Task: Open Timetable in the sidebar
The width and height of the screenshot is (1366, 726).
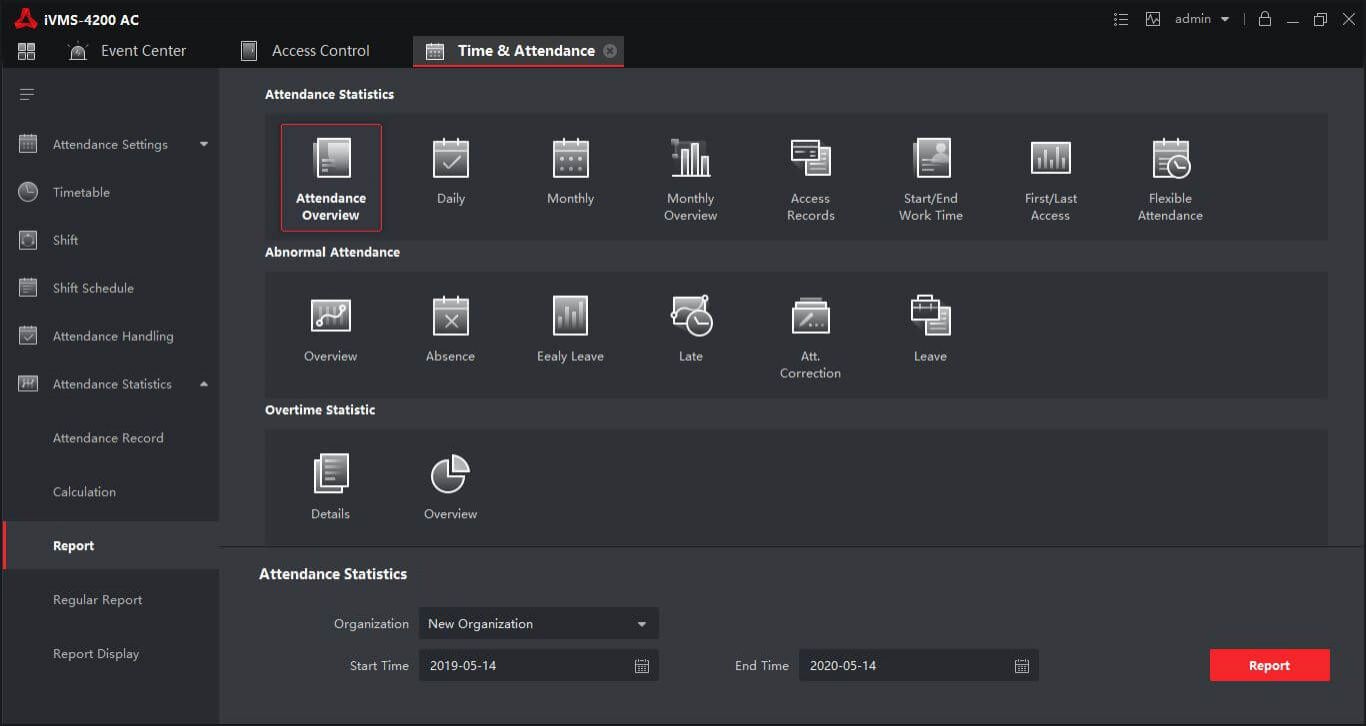Action: click(x=111, y=192)
